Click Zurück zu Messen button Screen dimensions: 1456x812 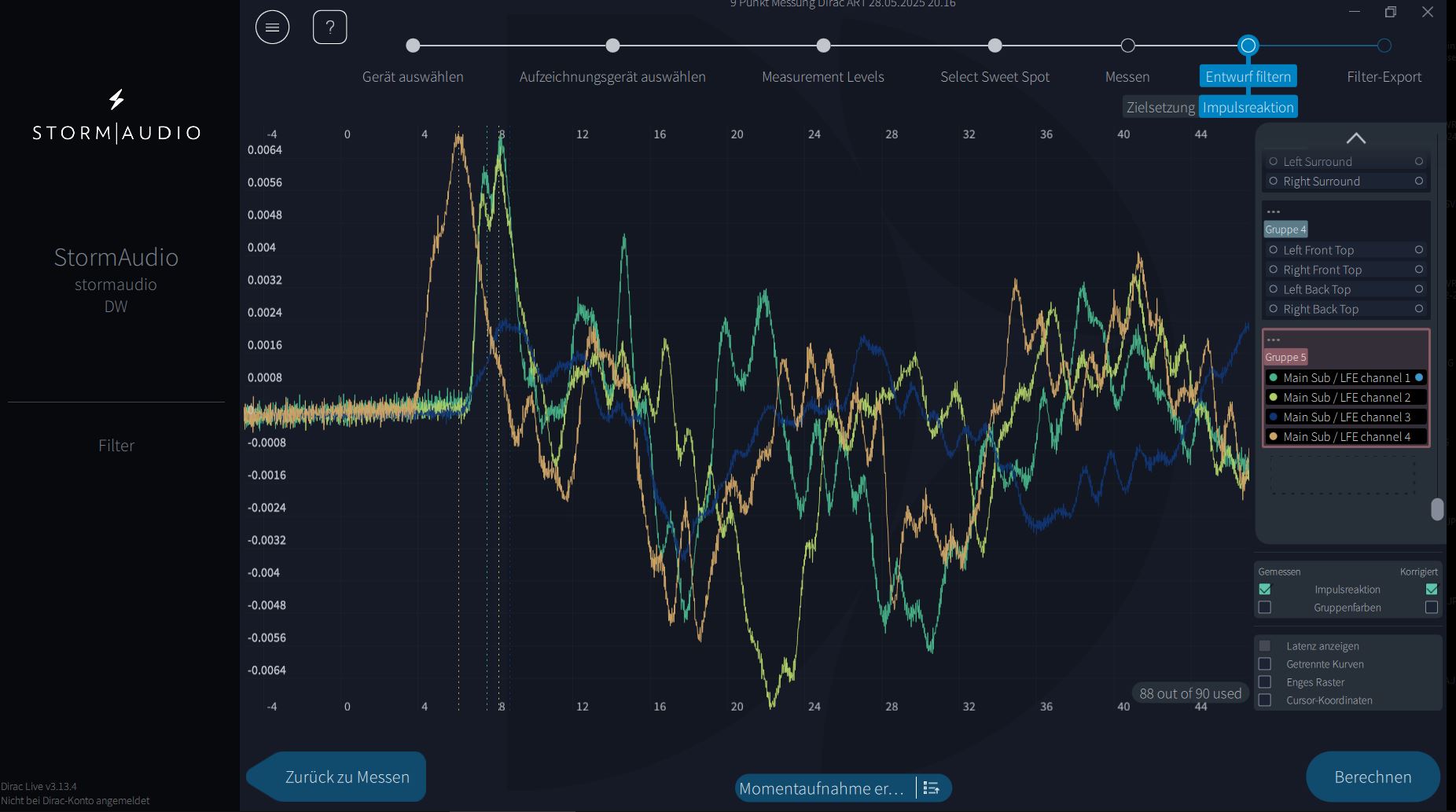coord(336,777)
